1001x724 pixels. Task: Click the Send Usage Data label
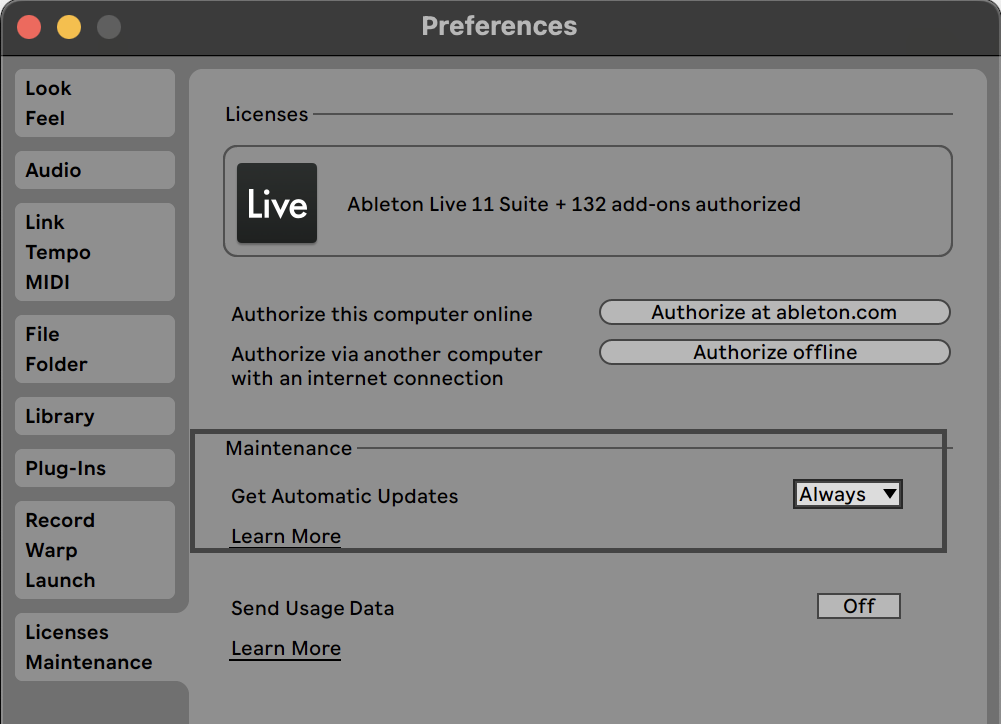[312, 608]
